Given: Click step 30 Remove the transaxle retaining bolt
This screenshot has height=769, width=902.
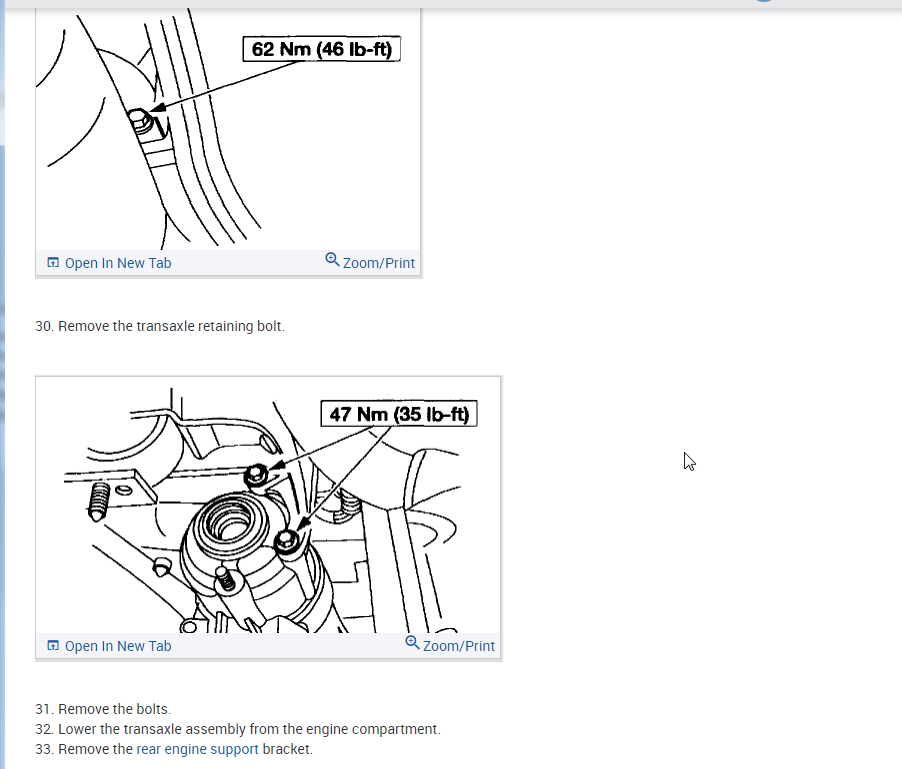Looking at the screenshot, I should point(160,326).
